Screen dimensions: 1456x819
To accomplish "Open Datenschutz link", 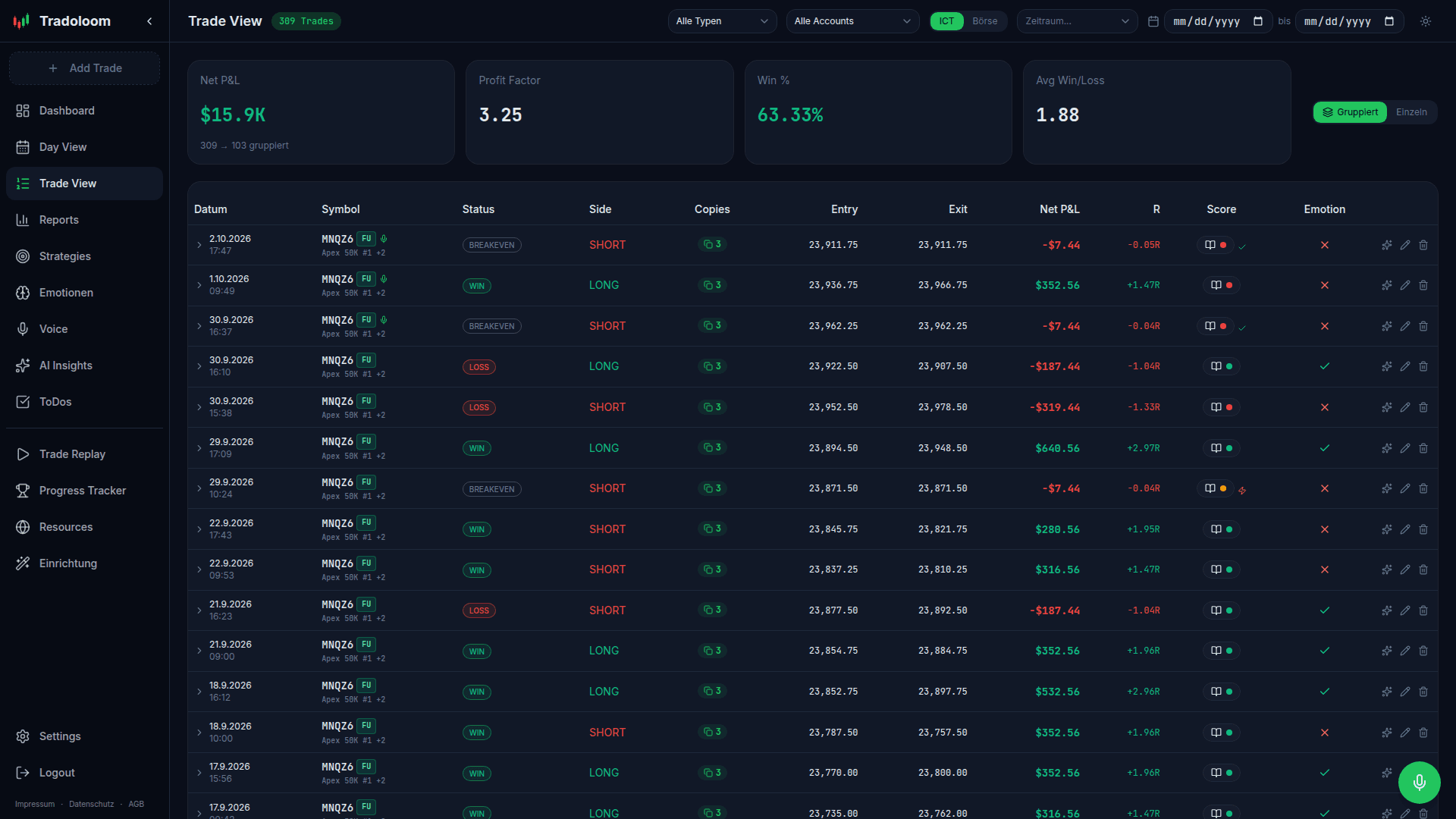I will (x=91, y=804).
